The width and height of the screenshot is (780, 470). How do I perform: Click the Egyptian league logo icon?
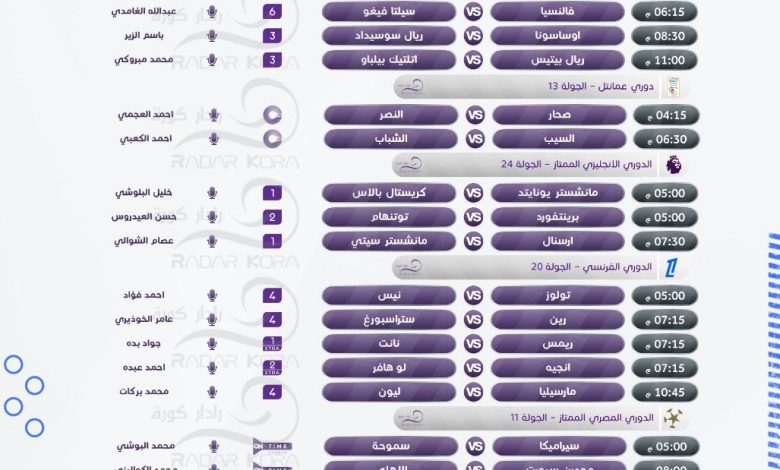click(x=673, y=419)
